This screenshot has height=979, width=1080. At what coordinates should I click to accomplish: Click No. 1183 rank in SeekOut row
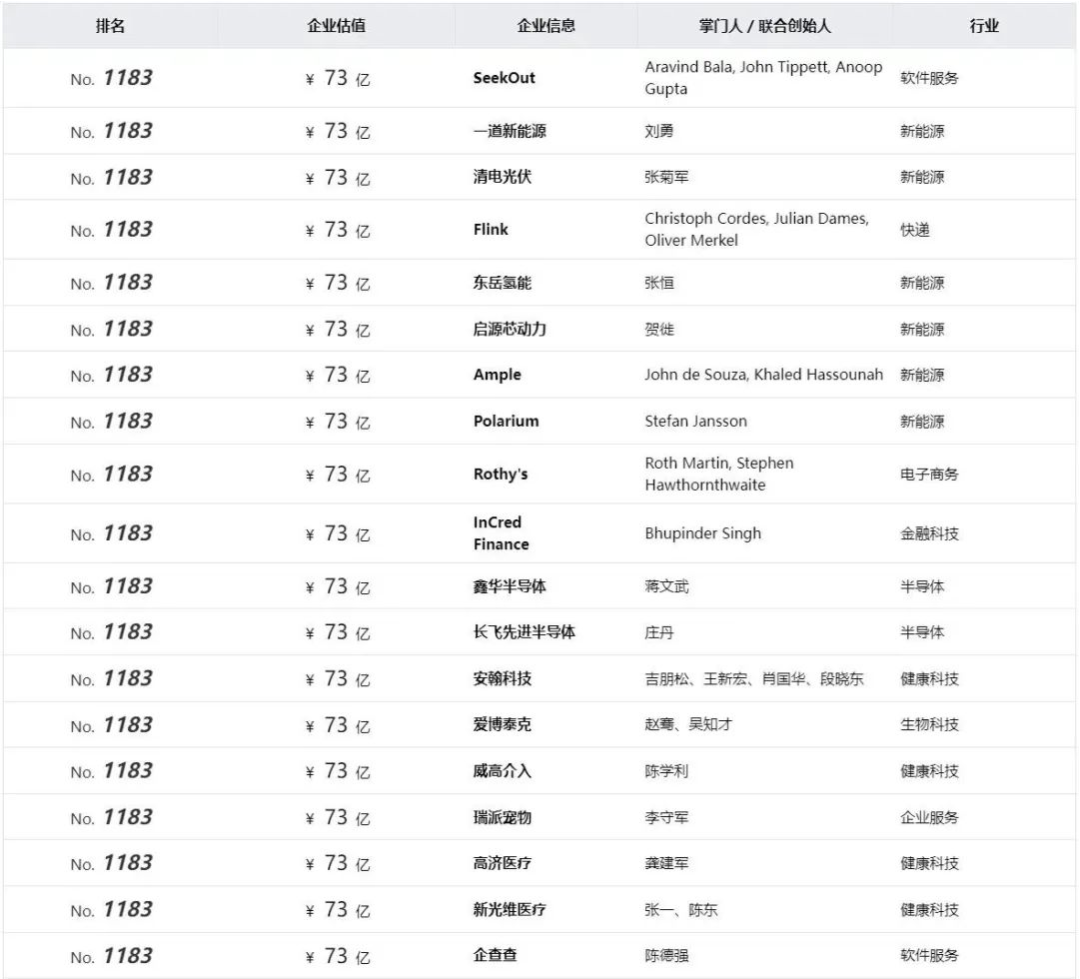tap(112, 78)
